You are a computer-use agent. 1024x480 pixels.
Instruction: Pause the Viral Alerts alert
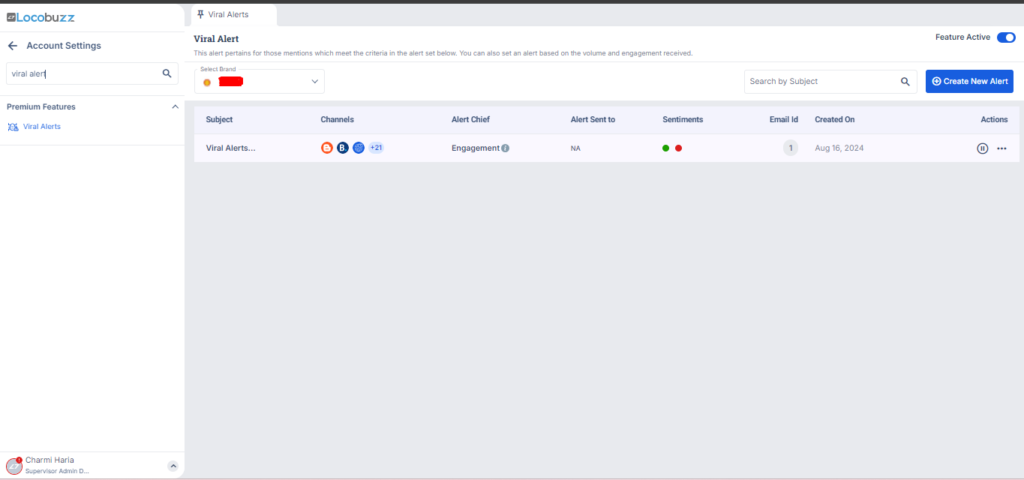(982, 148)
